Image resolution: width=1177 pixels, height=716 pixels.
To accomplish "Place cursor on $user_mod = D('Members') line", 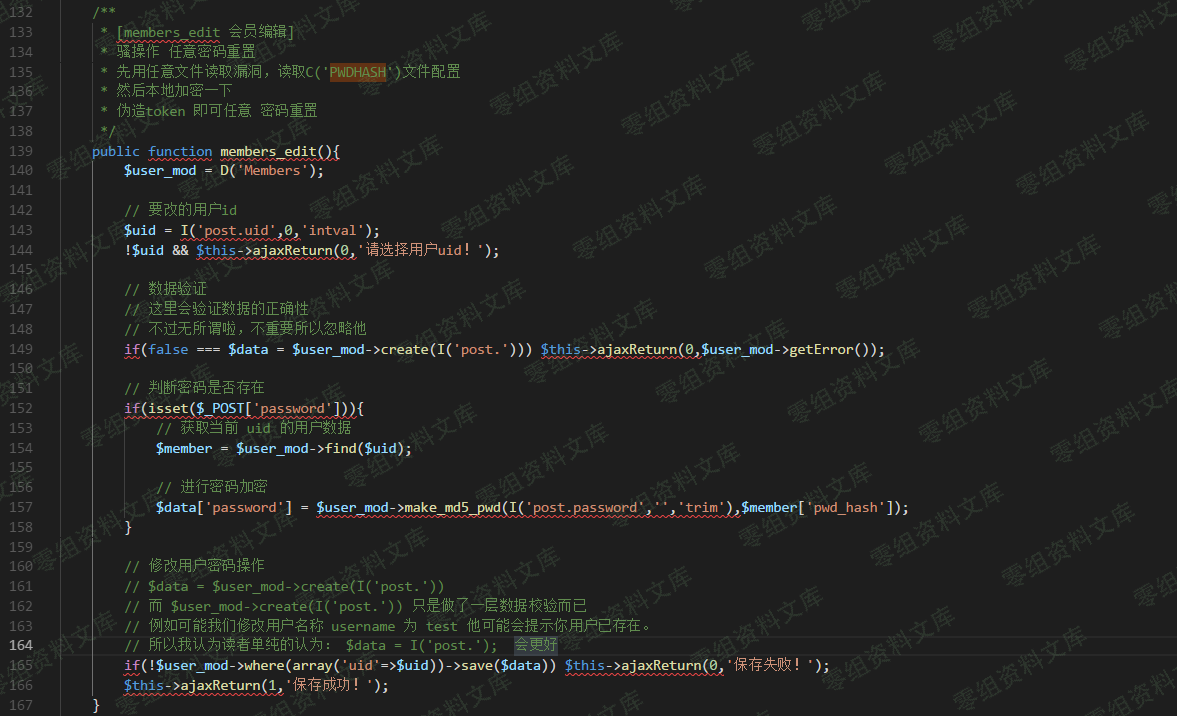I will 224,171.
